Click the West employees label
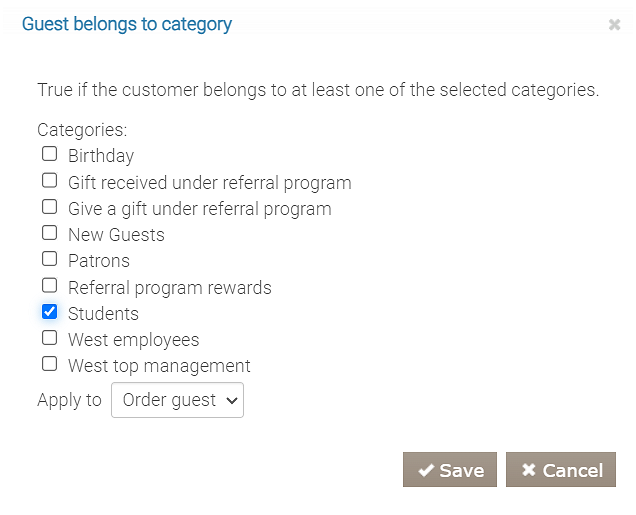 (x=133, y=340)
